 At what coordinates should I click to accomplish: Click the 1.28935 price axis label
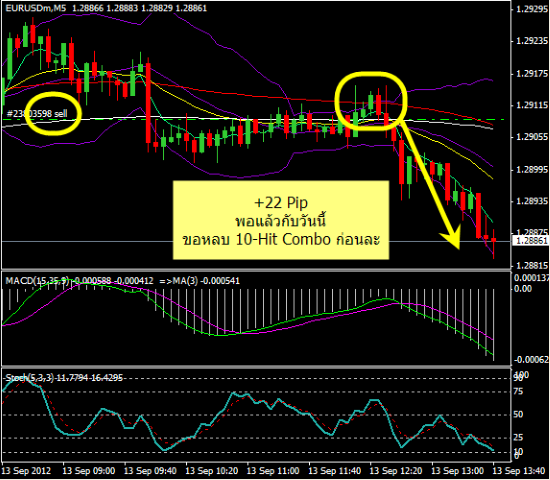(532, 201)
